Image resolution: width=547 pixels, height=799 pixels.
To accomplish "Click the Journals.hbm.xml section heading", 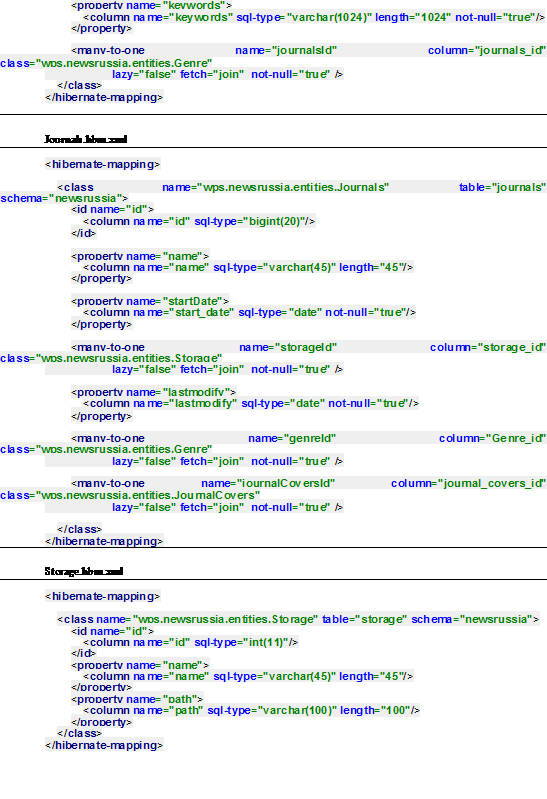I will (86, 139).
